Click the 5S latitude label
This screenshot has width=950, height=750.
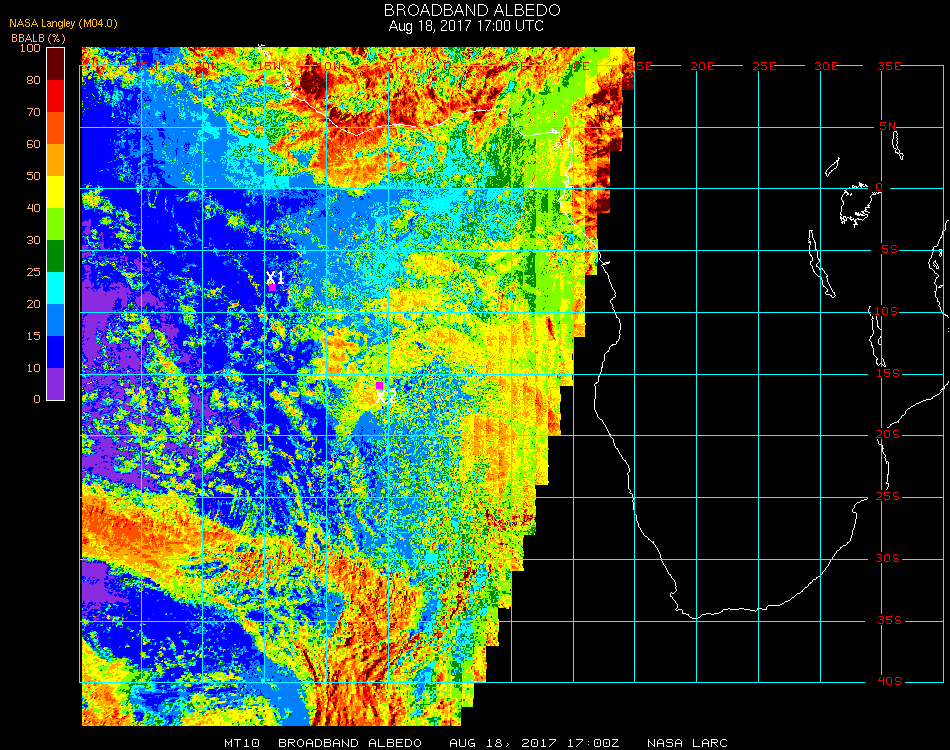(889, 250)
